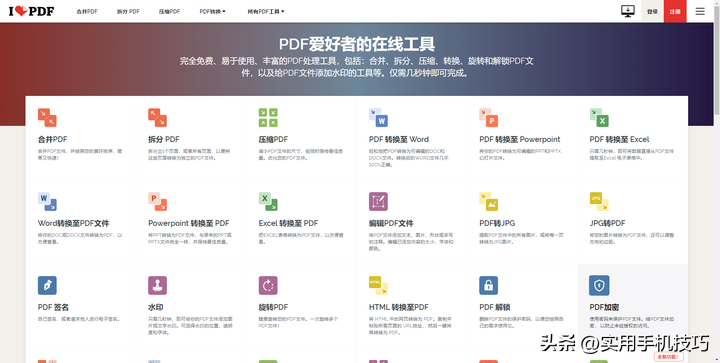720x363 pixels.
Task: Click the PDF 解锁 padlock icon
Action: tap(489, 285)
